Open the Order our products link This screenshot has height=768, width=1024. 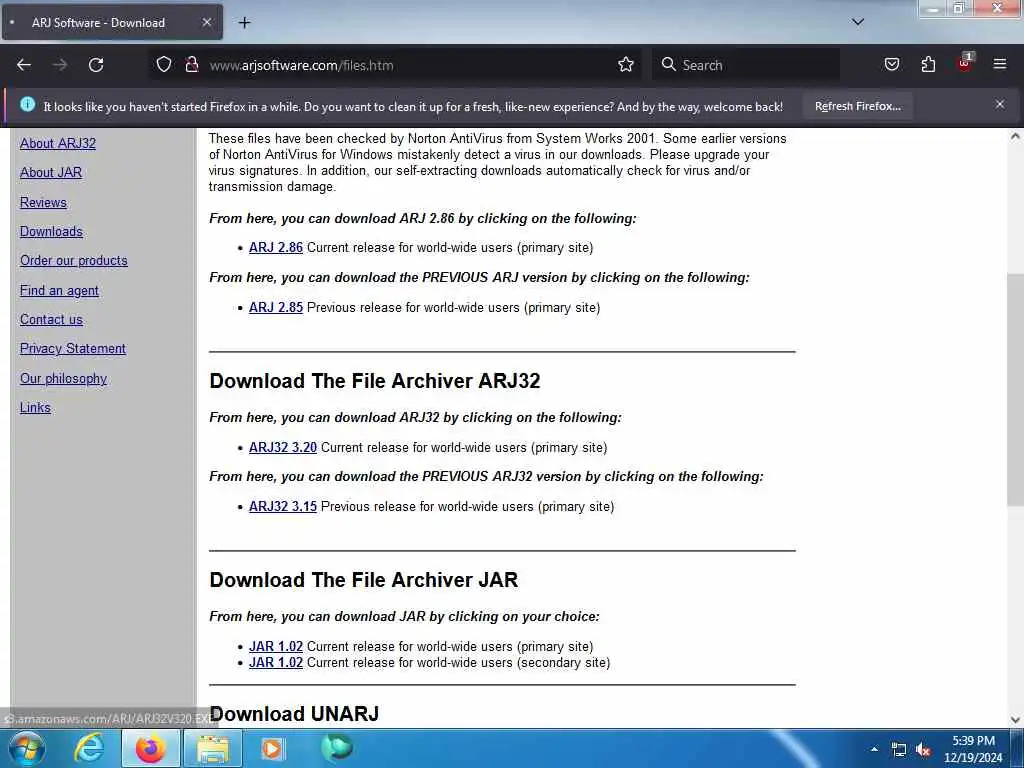pos(74,261)
